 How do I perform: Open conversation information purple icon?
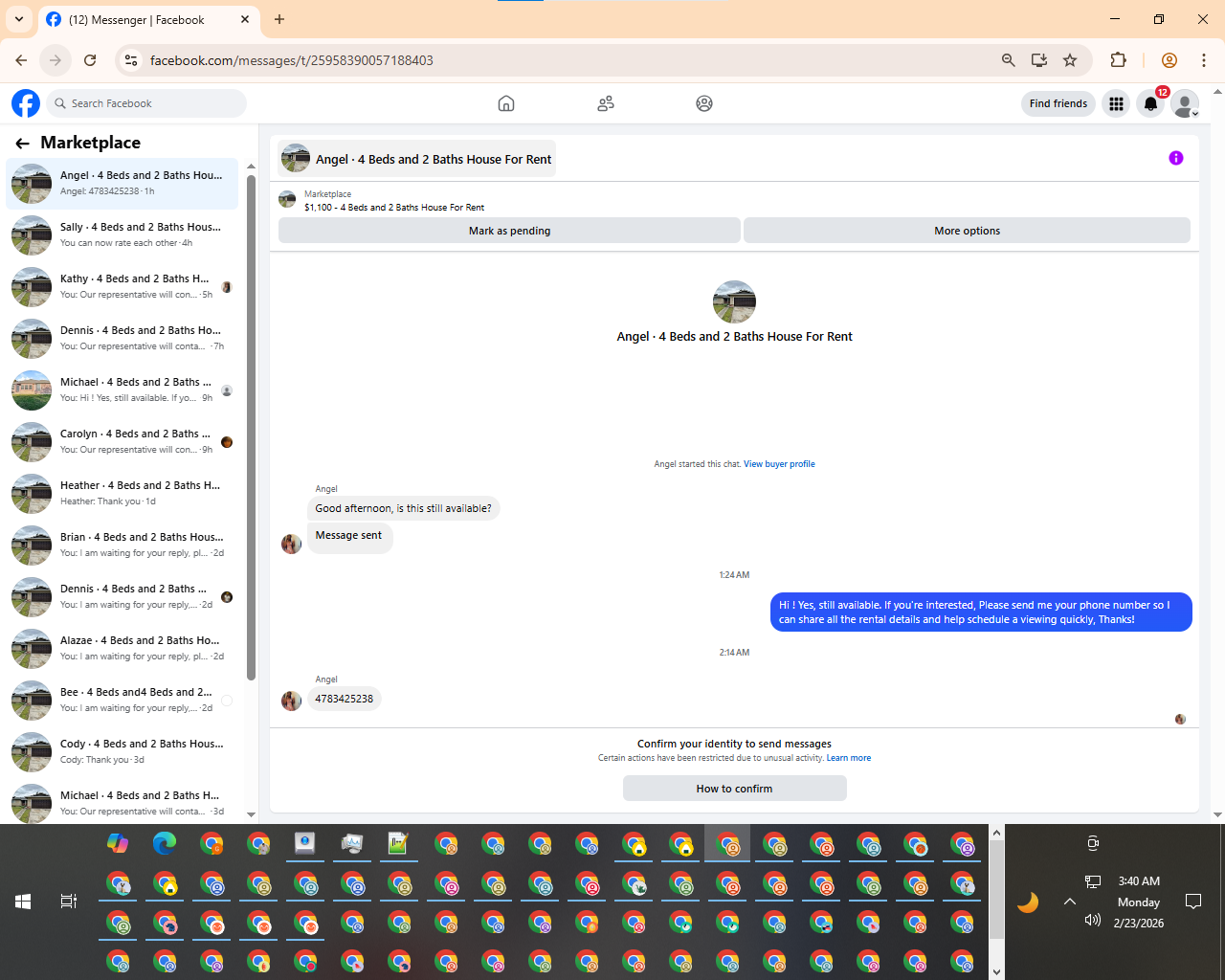(1176, 158)
